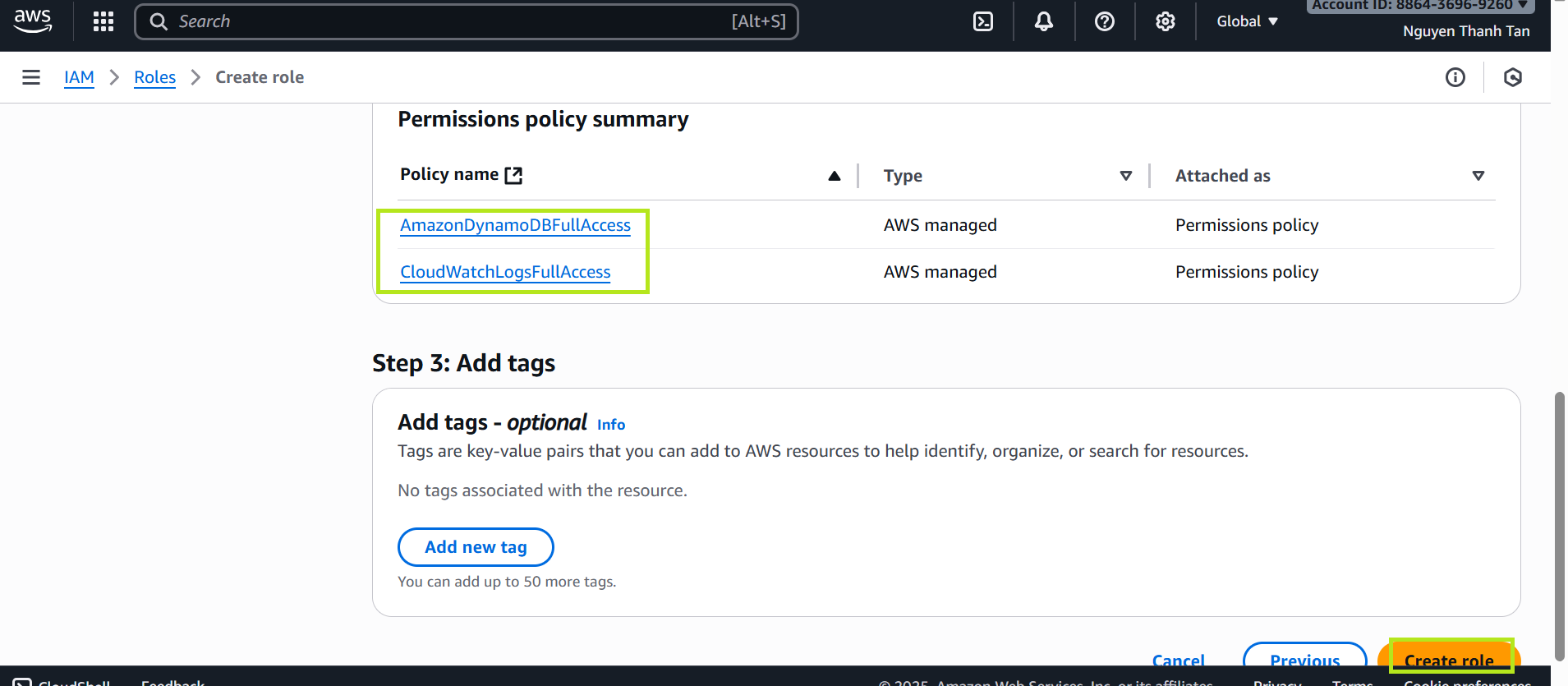
Task: Launch CloudShell from the top bar icon
Action: (982, 21)
